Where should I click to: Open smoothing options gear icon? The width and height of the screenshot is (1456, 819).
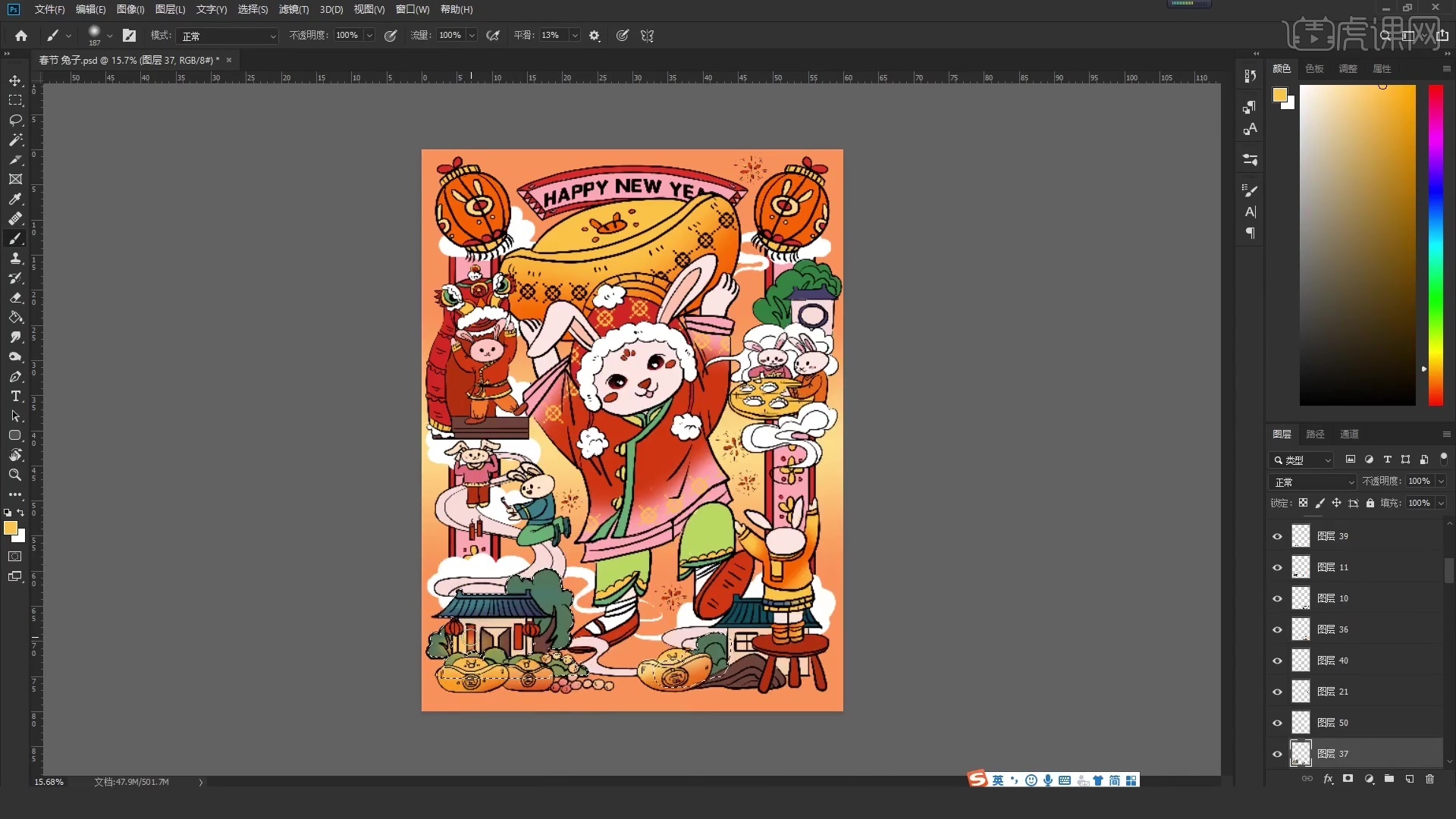tap(595, 36)
